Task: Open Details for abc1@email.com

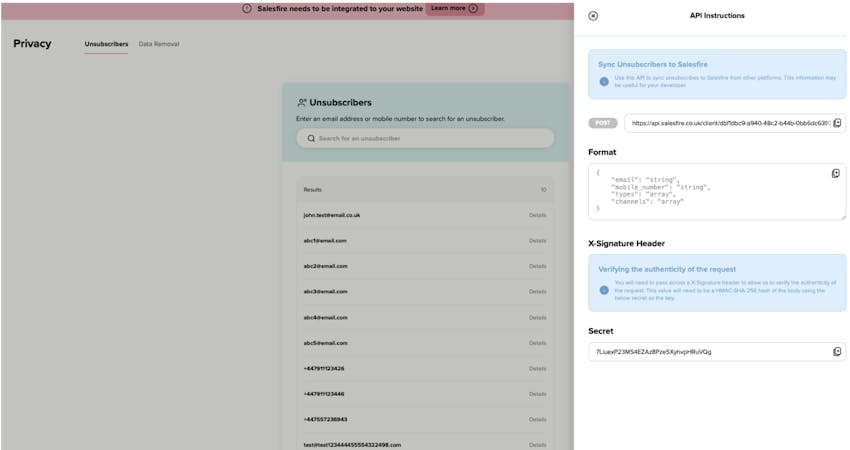Action: coord(537,241)
